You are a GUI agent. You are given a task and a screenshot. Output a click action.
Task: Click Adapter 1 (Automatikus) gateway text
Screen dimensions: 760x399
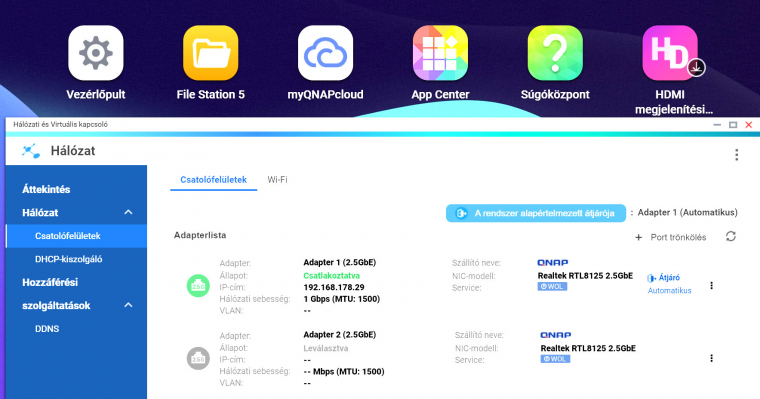(687, 212)
